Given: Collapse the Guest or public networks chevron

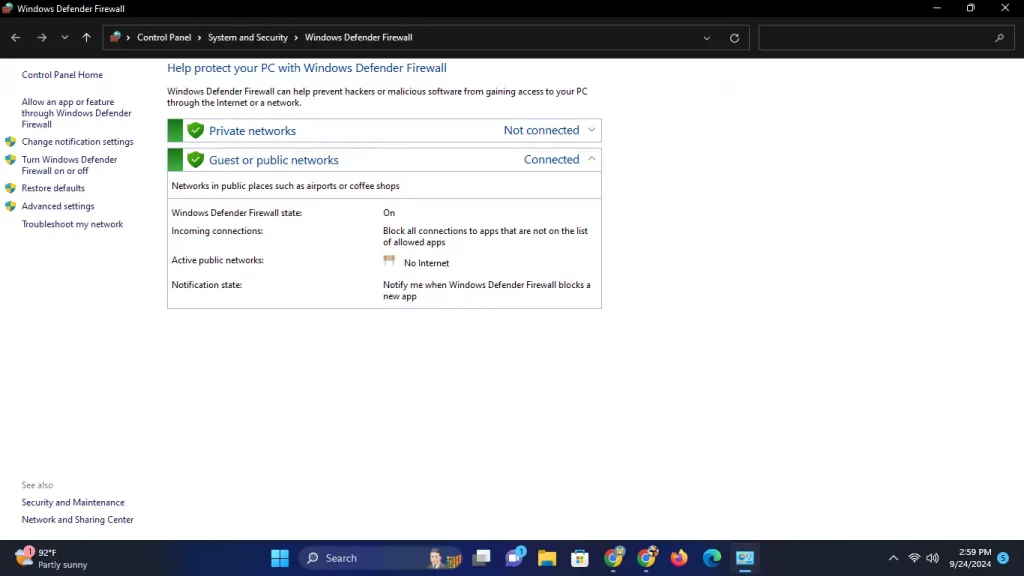Looking at the screenshot, I should [x=592, y=159].
